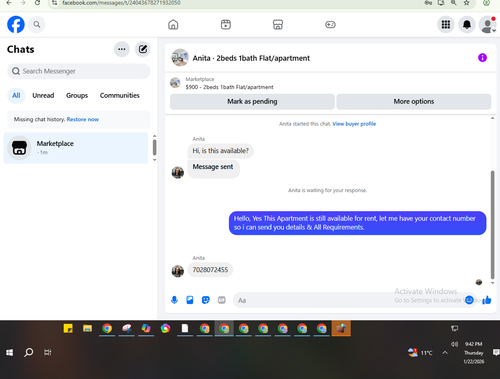The width and height of the screenshot is (500, 379).
Task: Open the Facebook search magnifier icon
Action: point(37,24)
